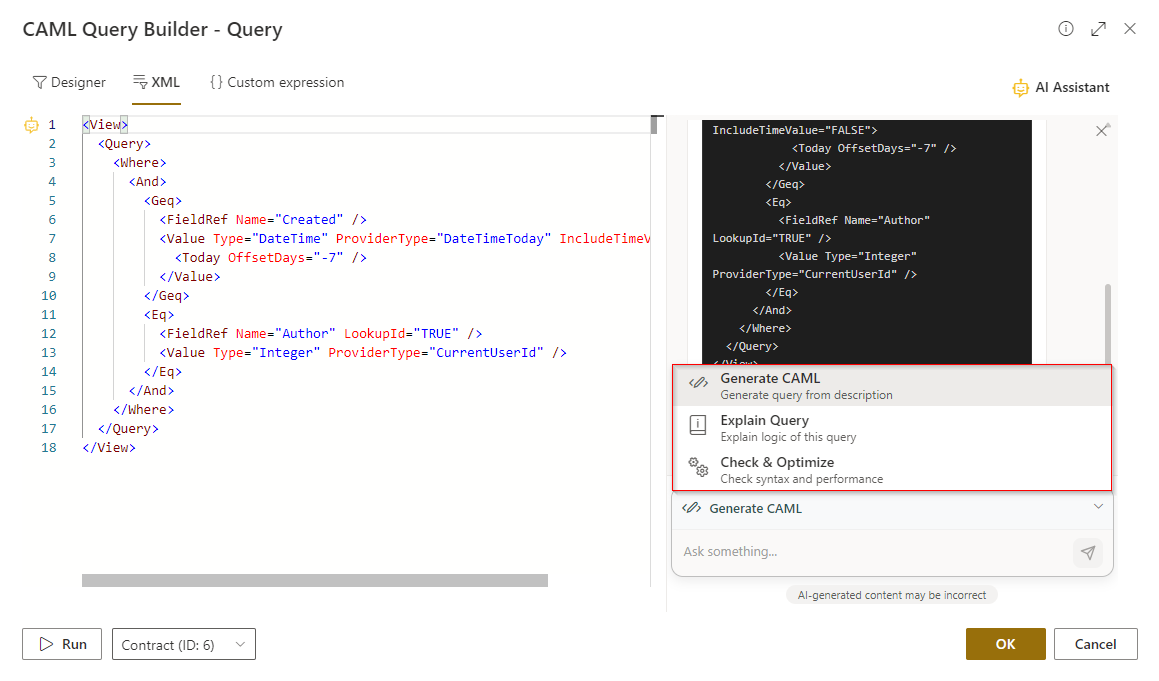1159x681 pixels.
Task: Click the Explain Query book icon
Action: click(x=698, y=427)
